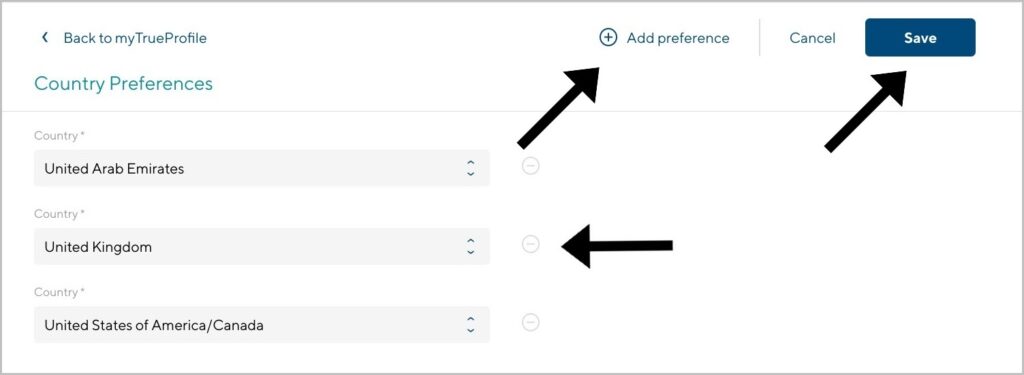This screenshot has height=375, width=1024.
Task: Cancel the country preference changes
Action: [812, 38]
